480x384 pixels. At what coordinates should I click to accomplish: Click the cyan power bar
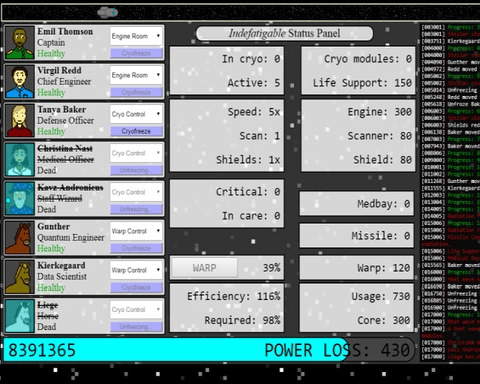pyautogui.click(x=176, y=350)
